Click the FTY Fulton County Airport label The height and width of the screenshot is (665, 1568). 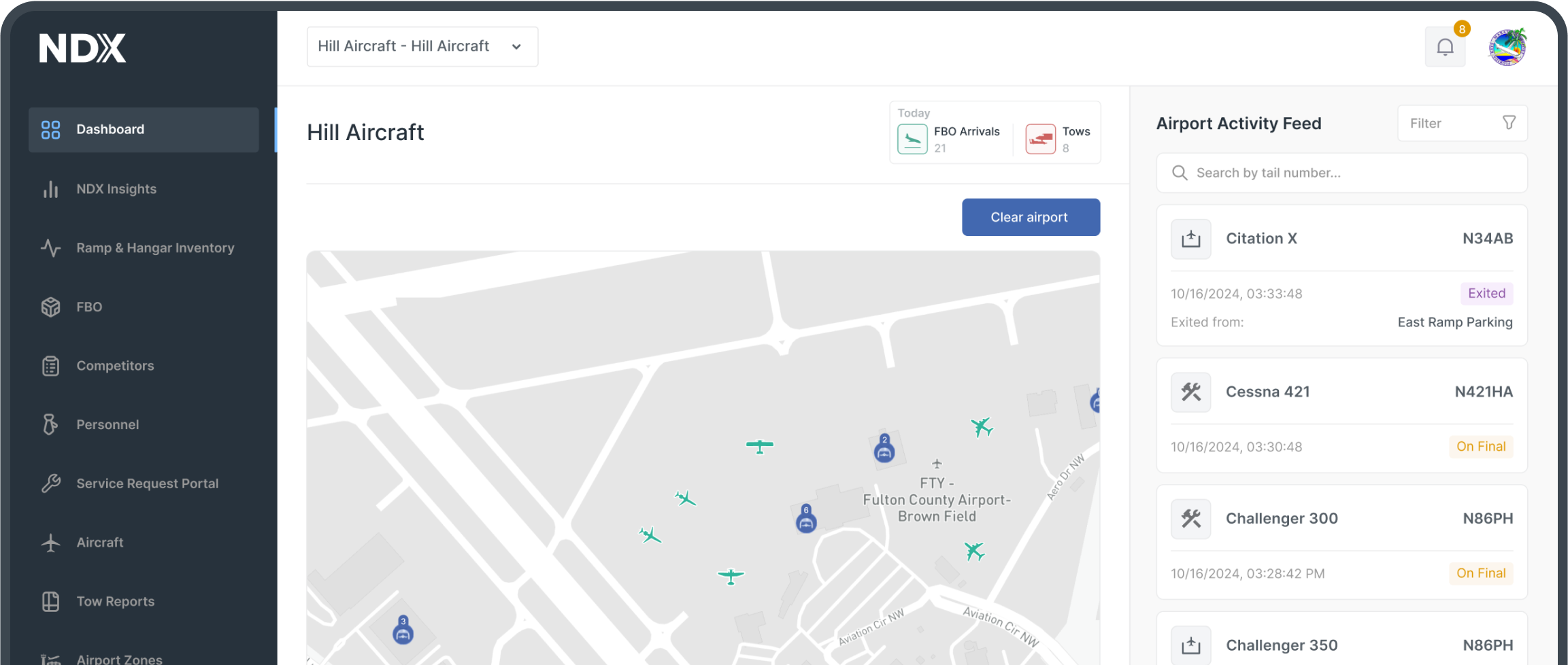click(x=937, y=500)
